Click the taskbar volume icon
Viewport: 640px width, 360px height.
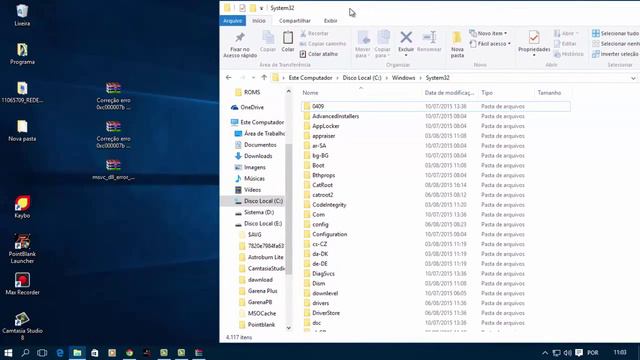coord(567,353)
